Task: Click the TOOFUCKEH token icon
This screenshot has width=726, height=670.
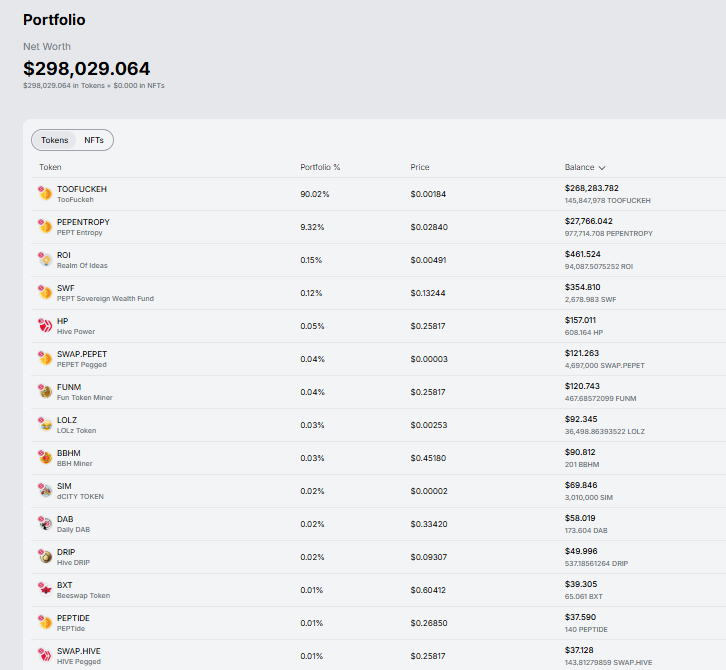Action: coord(45,193)
